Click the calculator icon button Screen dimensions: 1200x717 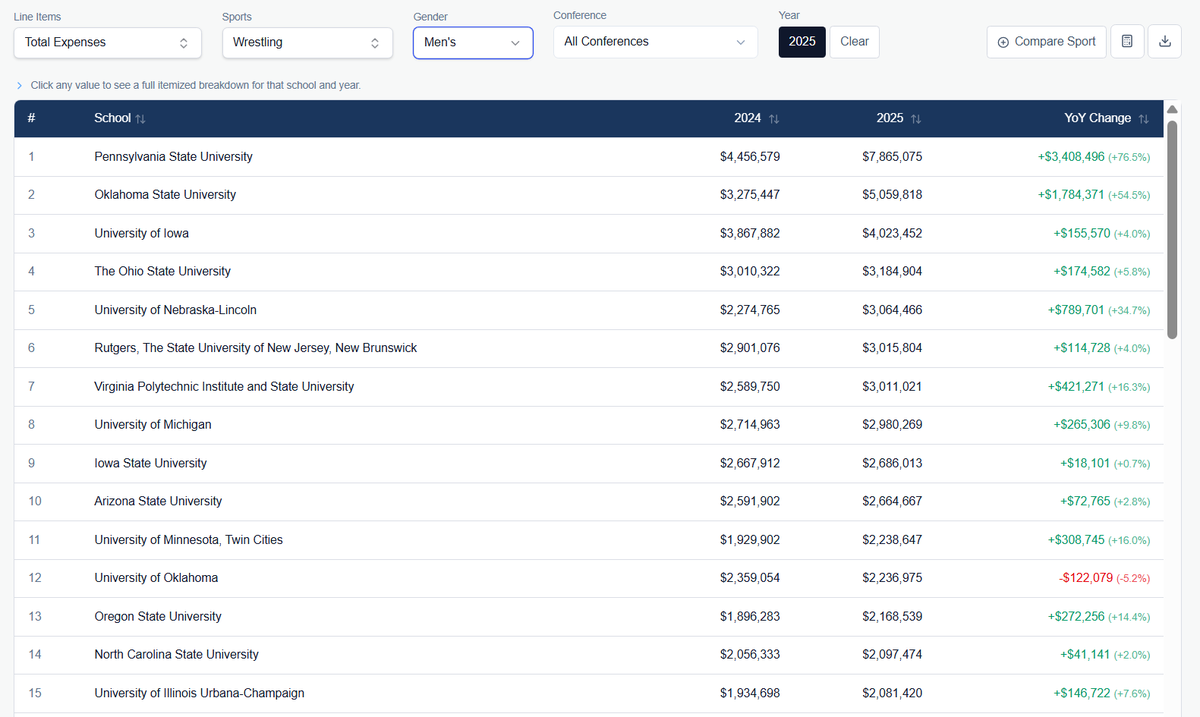(1127, 42)
